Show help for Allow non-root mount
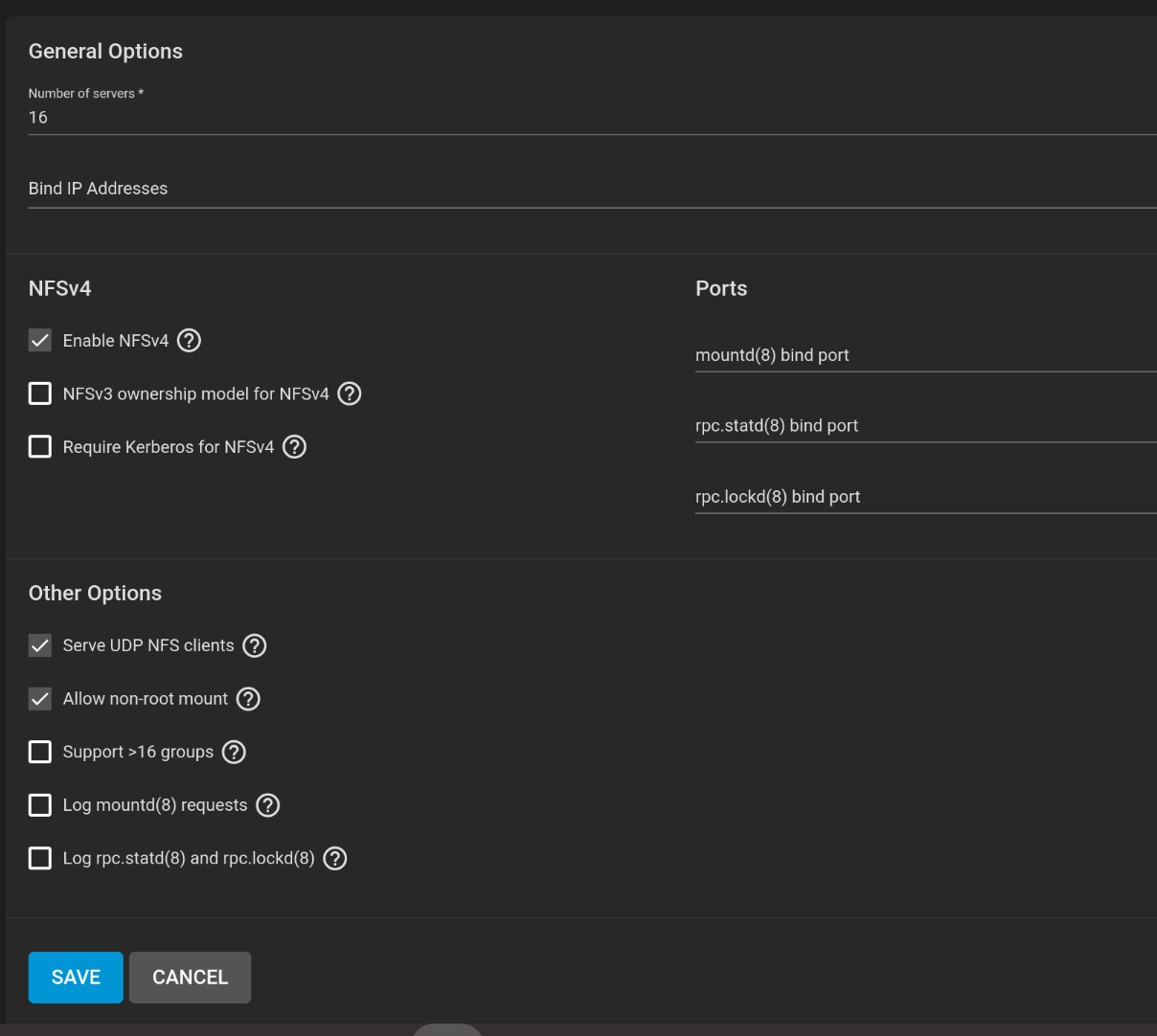Screen dimensions: 1157x1036 click(x=248, y=699)
